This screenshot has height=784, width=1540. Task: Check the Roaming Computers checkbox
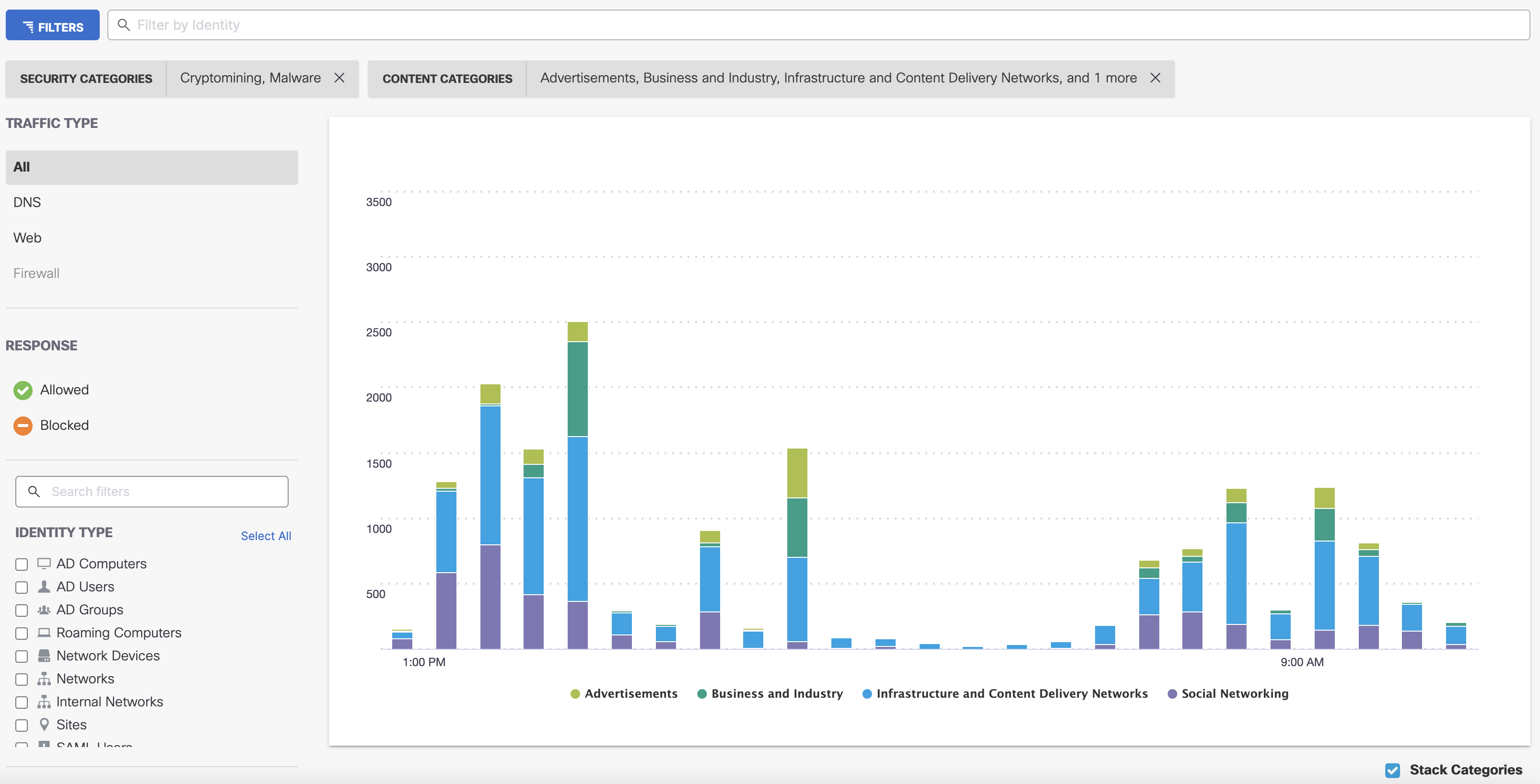[x=22, y=634]
